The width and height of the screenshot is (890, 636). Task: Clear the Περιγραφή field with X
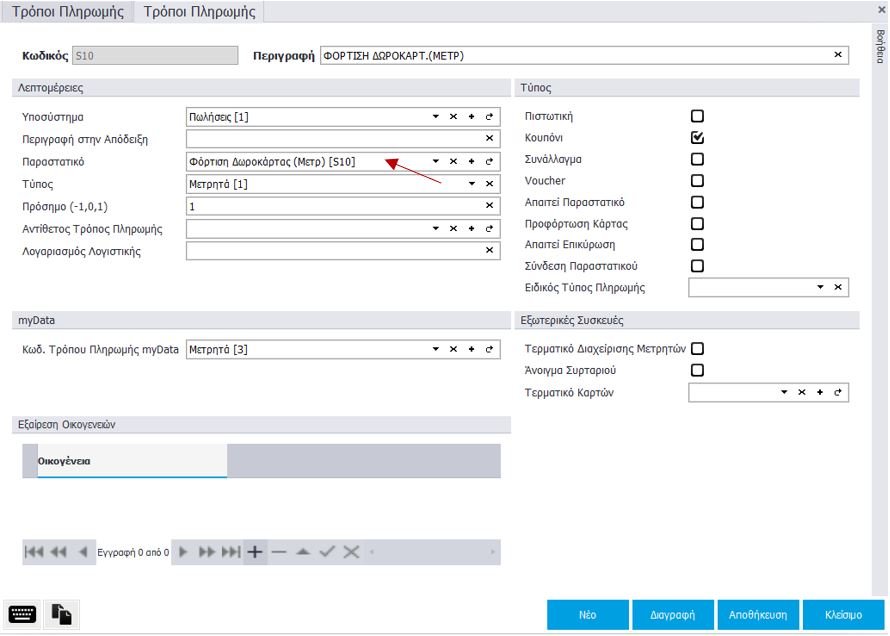point(838,55)
